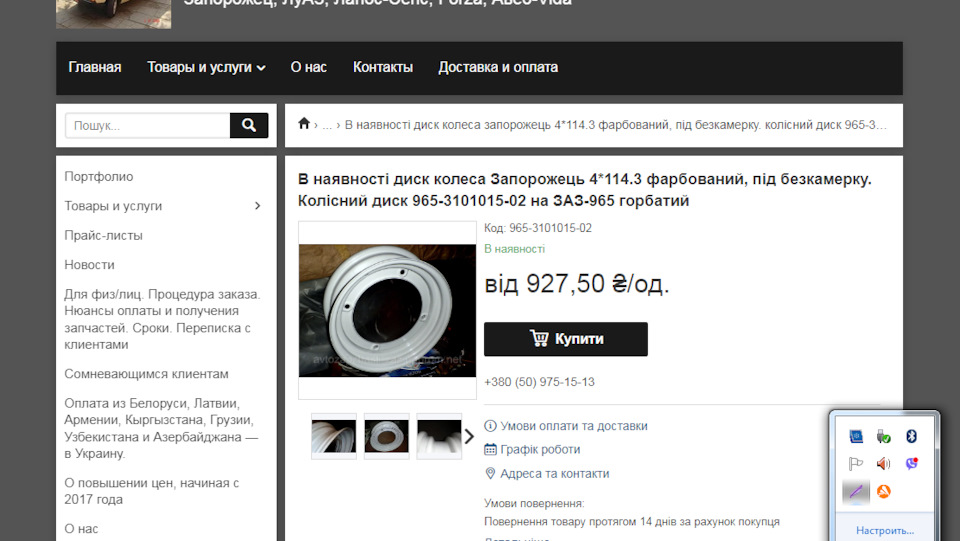
Task: Expand Товары и услуги in top navigation
Action: click(206, 67)
